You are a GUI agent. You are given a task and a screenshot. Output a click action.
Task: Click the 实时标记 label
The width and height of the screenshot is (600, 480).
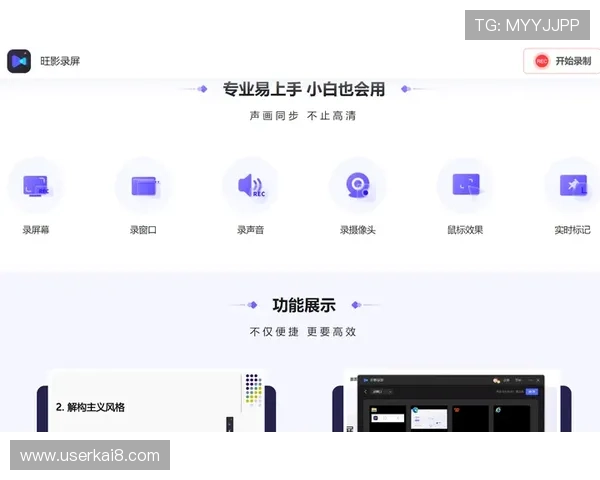[573, 230]
